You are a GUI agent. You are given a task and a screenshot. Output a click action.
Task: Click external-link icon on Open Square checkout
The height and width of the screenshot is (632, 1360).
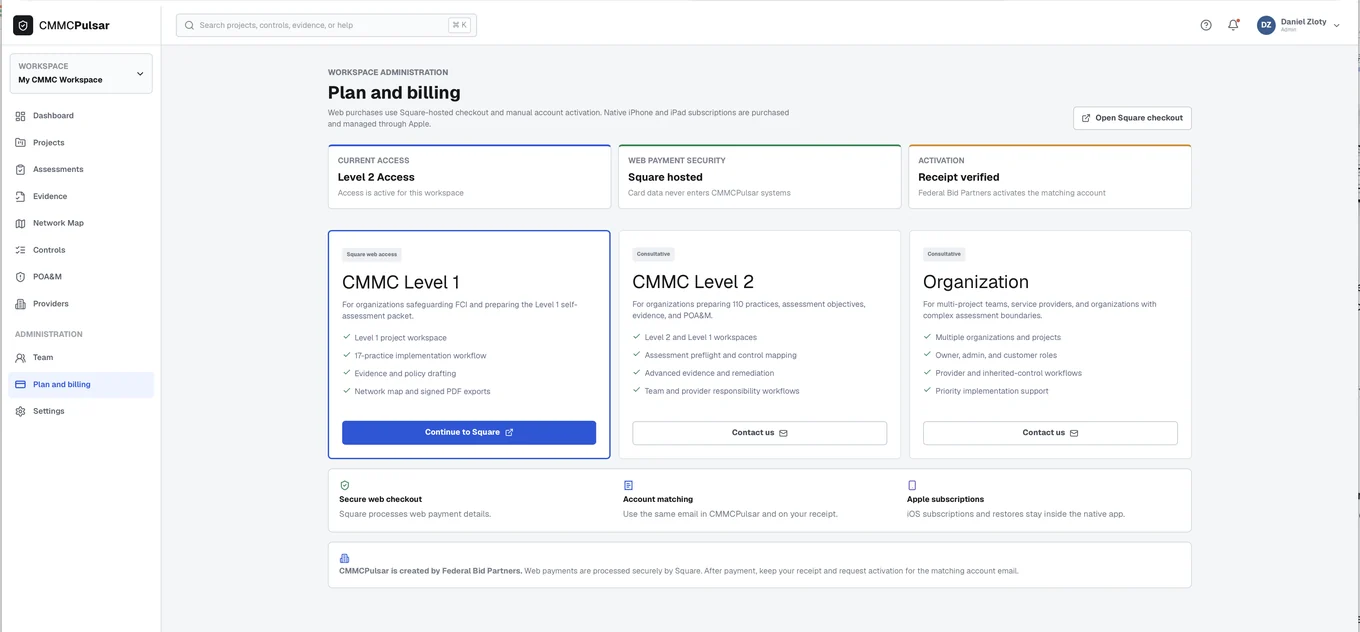pos(1086,118)
